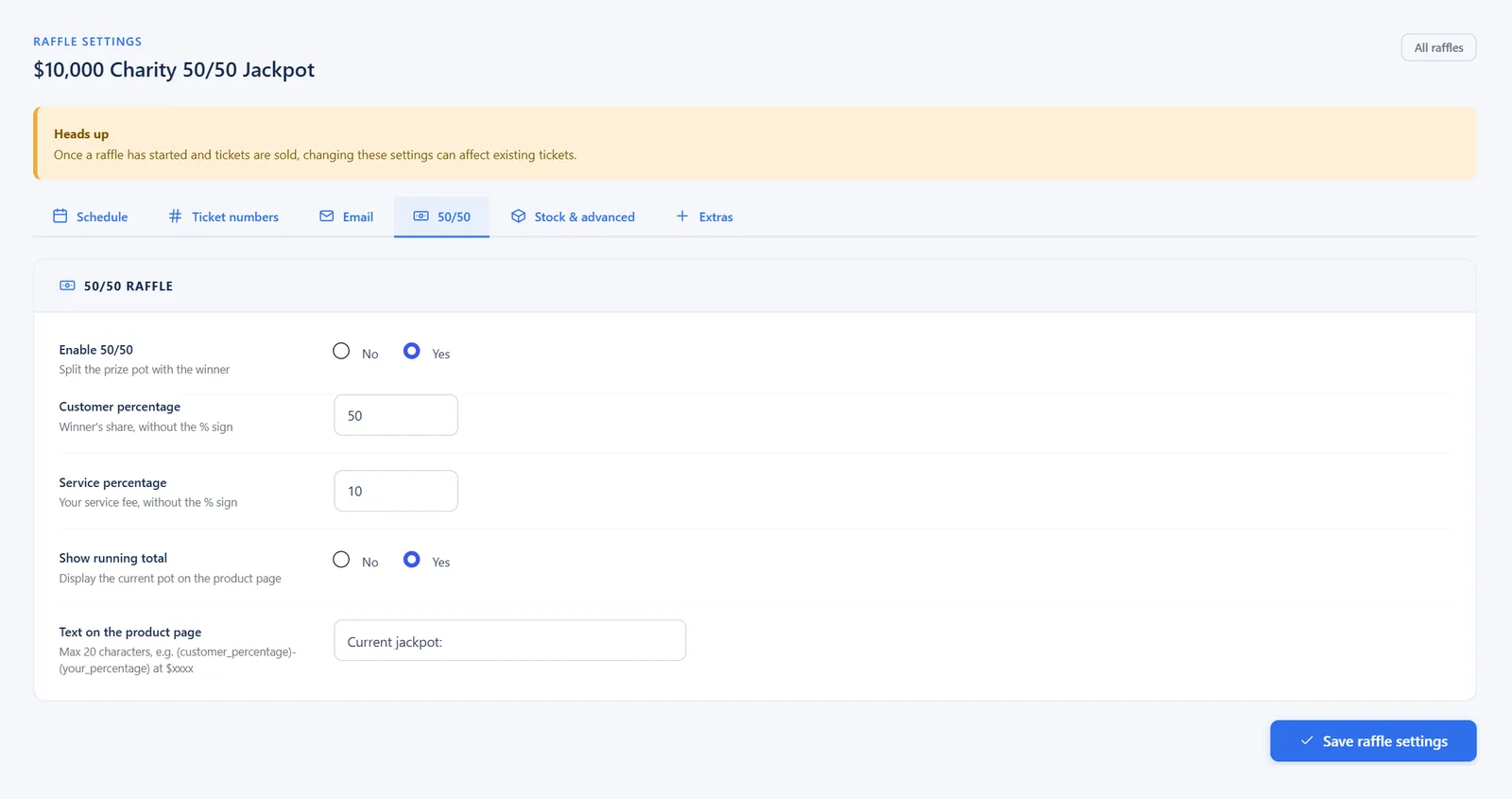Click the product page text input
1512x799 pixels.
(510, 640)
